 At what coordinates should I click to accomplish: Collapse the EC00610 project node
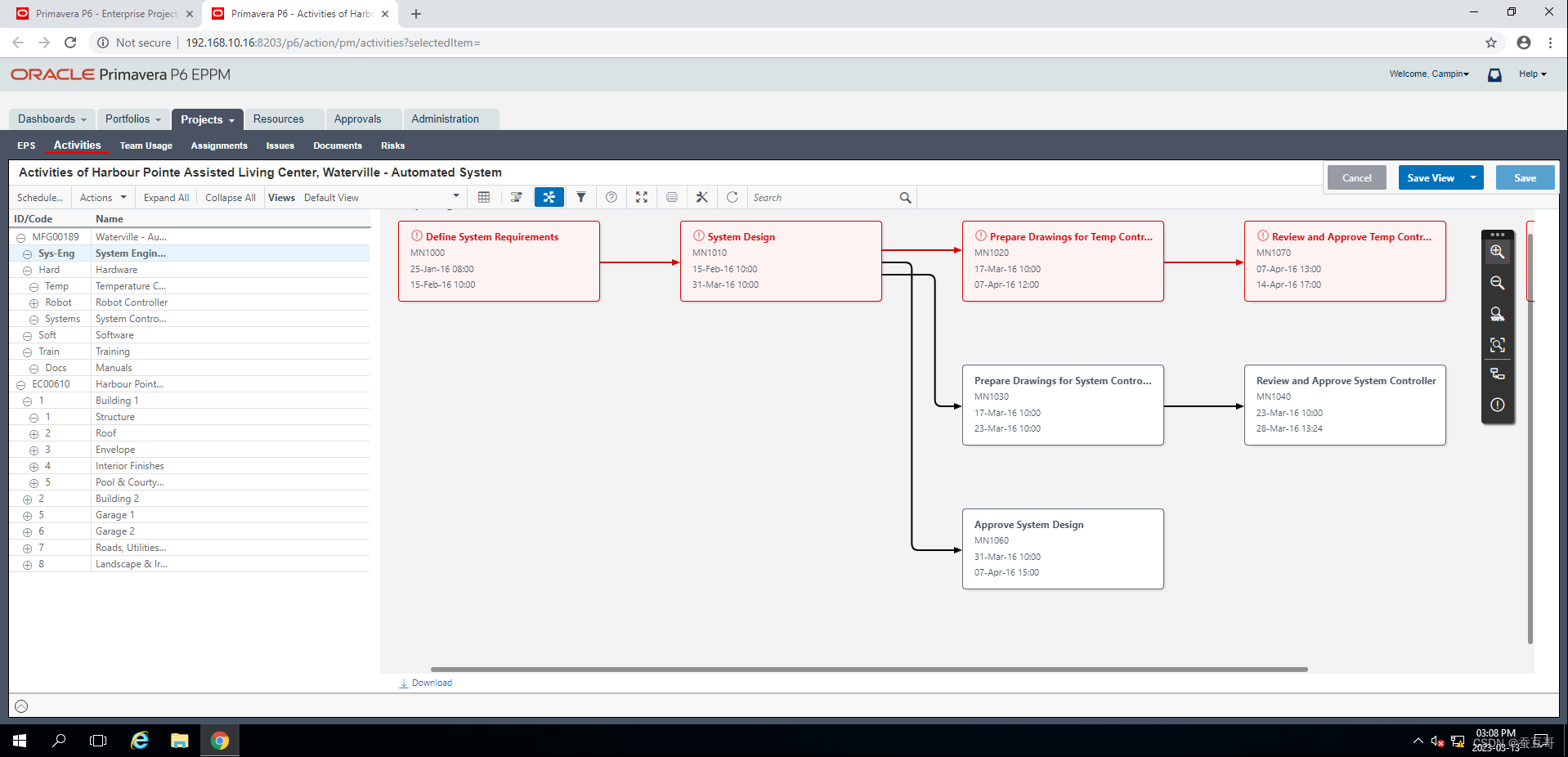tap(20, 385)
